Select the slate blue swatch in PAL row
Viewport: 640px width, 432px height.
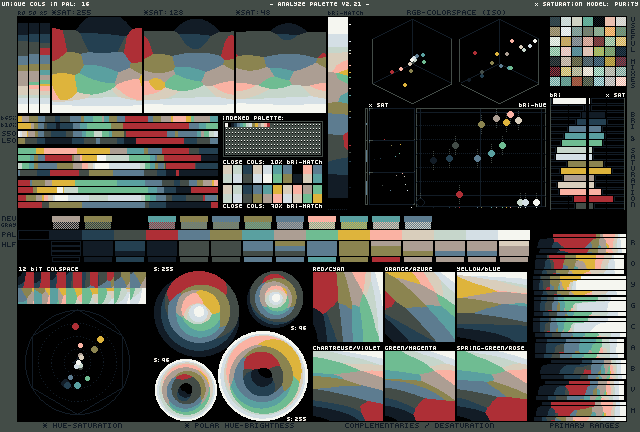pyautogui.click(x=194, y=235)
